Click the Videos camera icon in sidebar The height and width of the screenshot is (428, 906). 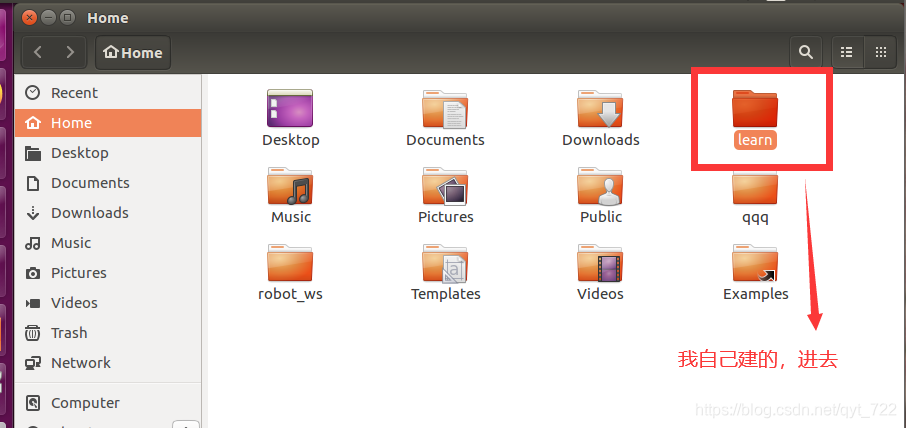pos(33,303)
